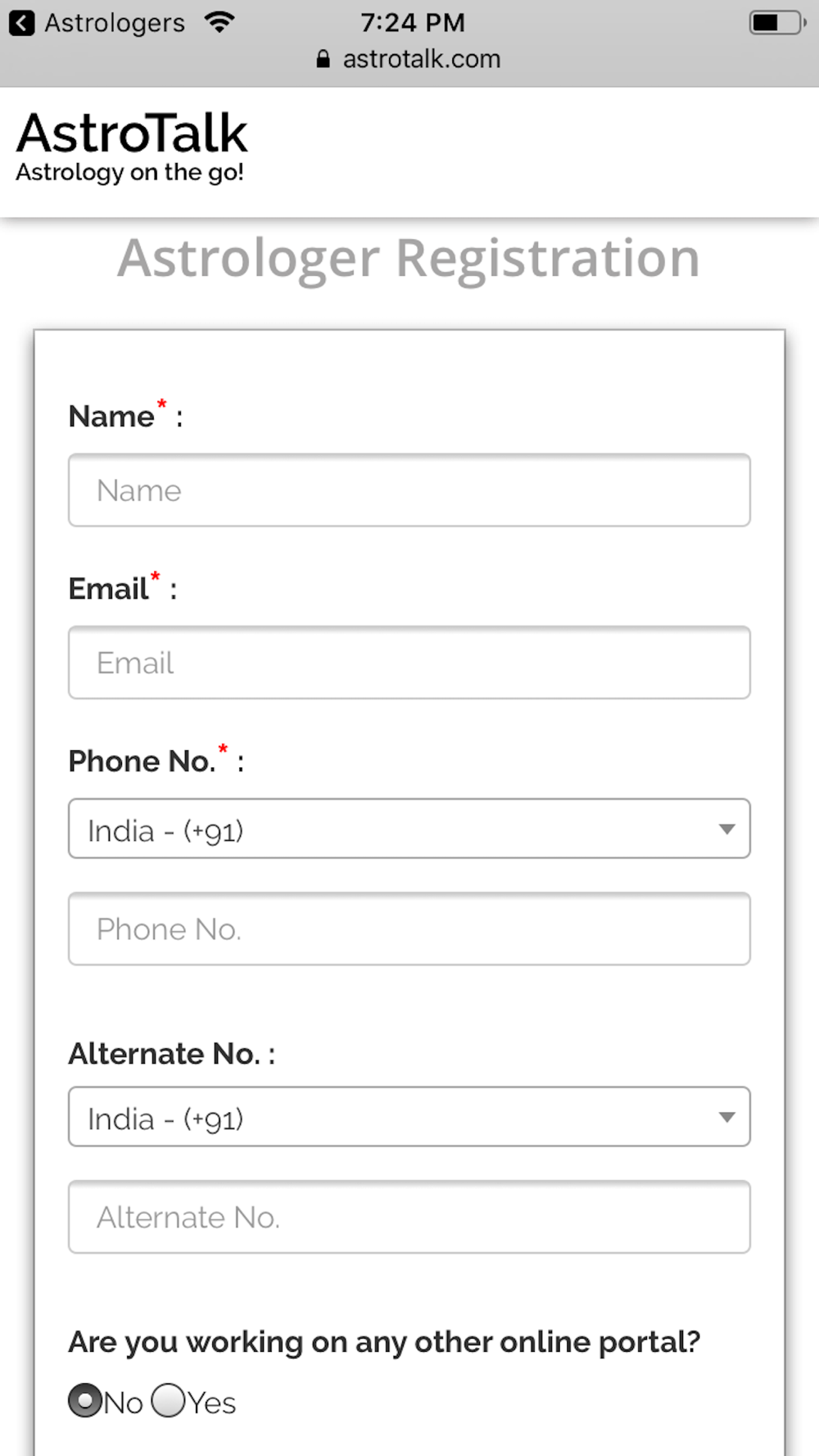Tap the back arrow icon to Astrologers

pyautogui.click(x=22, y=23)
